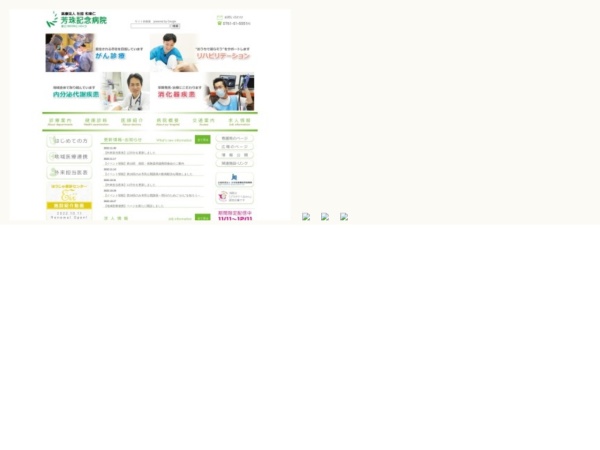Click the 広報のページ button
Image resolution: width=600 pixels, height=450 pixels.
click(x=235, y=147)
